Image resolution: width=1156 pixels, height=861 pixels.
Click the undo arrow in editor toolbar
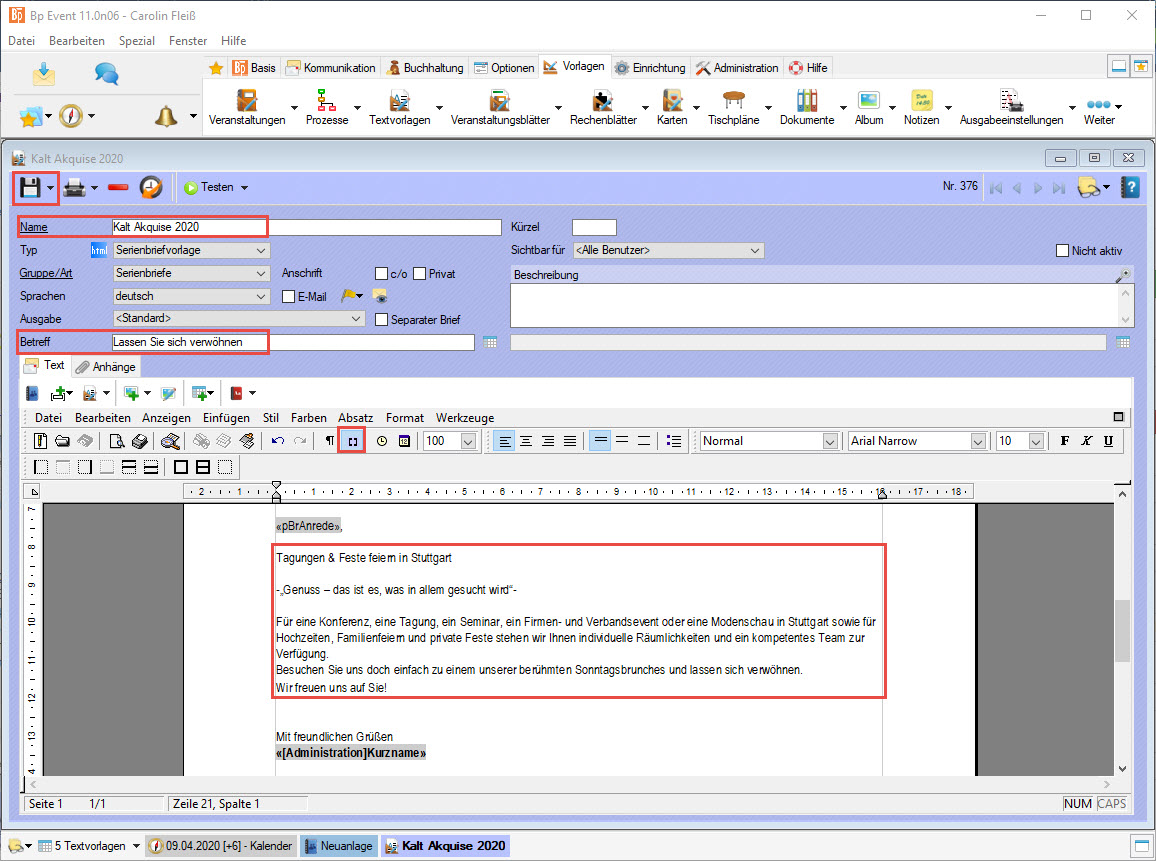click(x=277, y=441)
